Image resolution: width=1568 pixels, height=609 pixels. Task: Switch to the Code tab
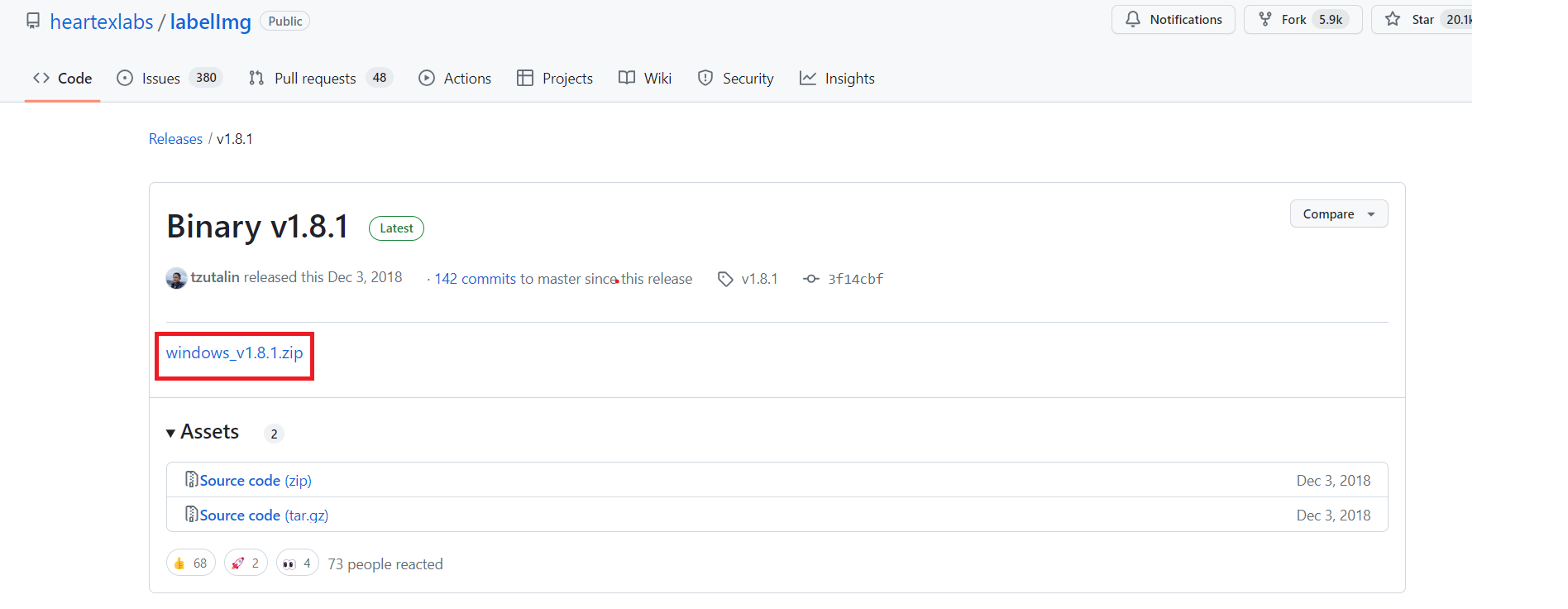pyautogui.click(x=62, y=78)
